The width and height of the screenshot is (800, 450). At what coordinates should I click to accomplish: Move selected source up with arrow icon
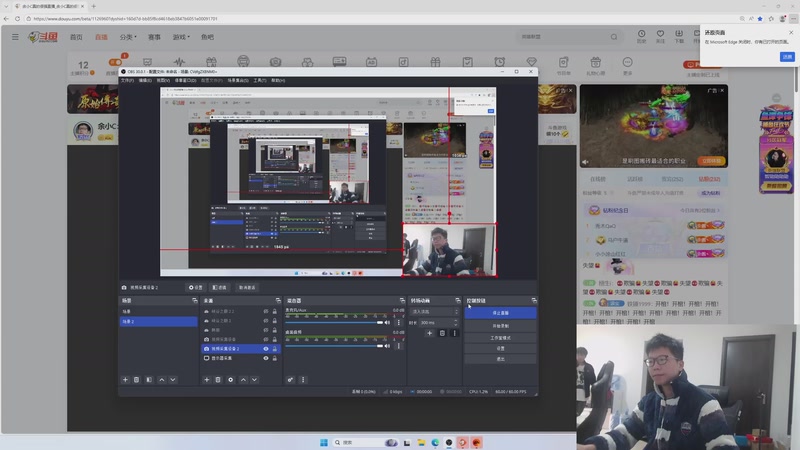(243, 380)
